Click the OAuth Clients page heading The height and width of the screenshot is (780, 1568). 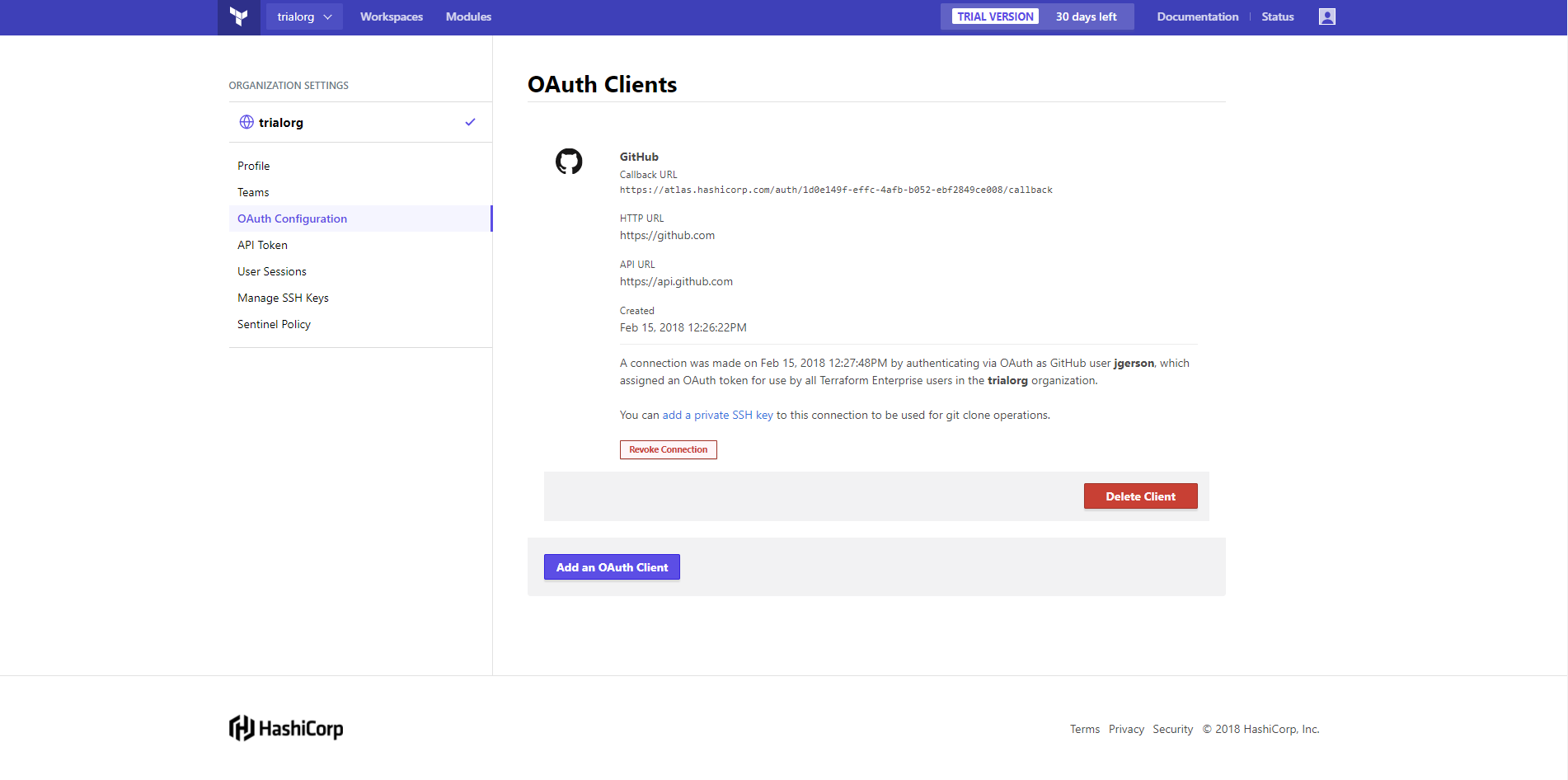point(602,84)
